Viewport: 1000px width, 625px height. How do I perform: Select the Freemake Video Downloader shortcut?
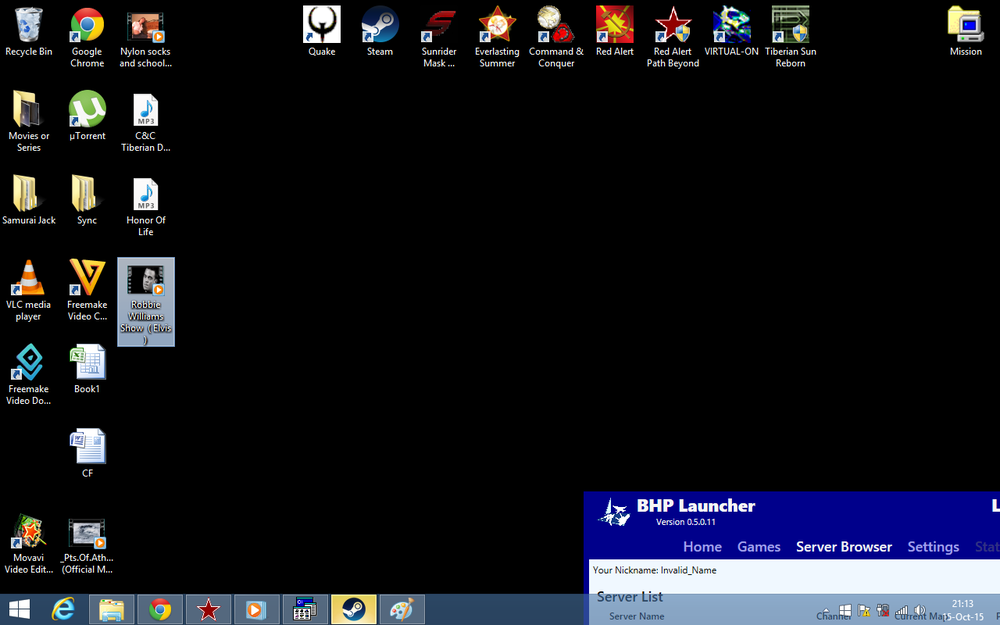pos(29,375)
